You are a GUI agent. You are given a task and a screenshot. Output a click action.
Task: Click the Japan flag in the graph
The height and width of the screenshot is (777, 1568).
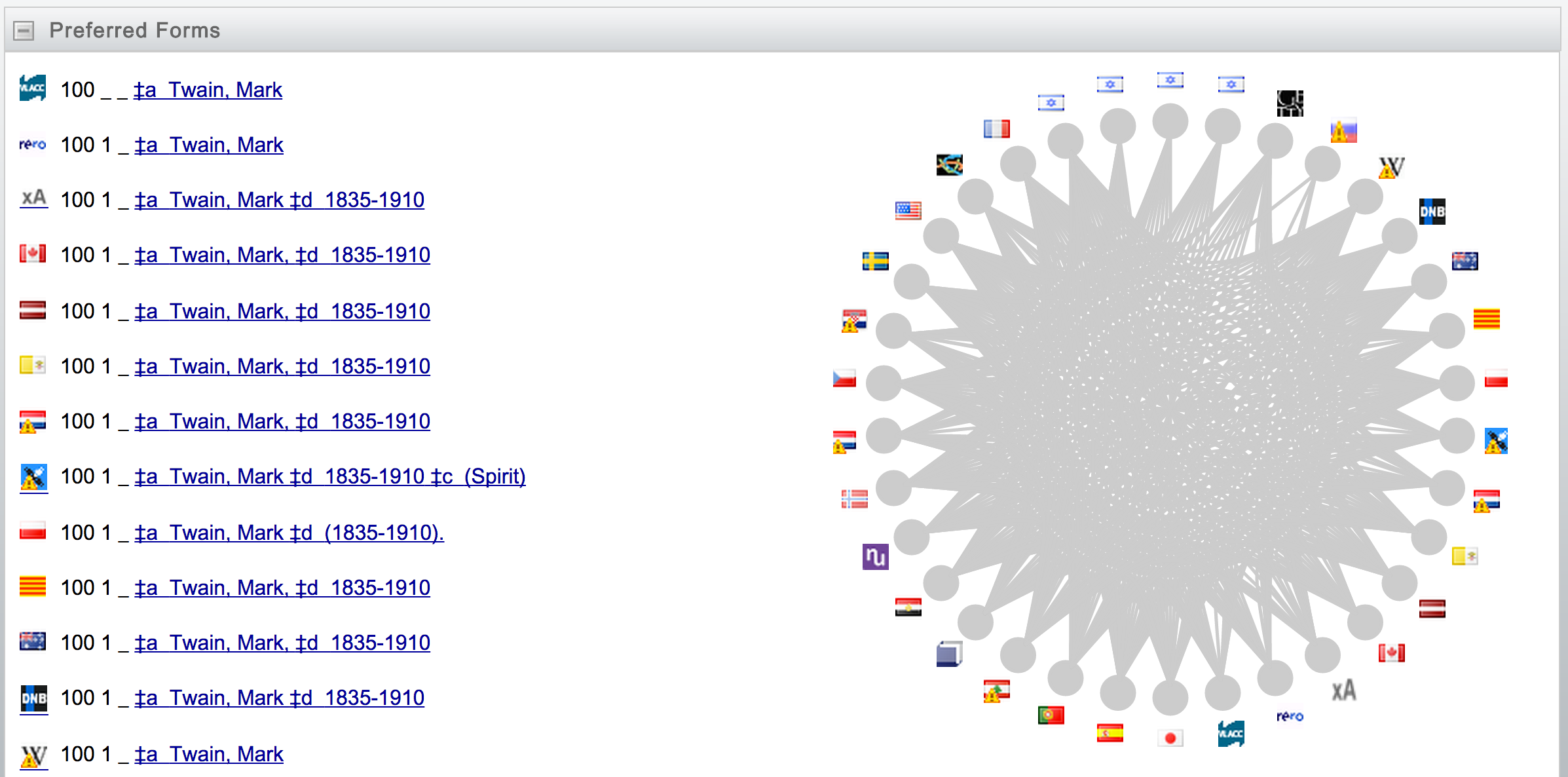(1170, 738)
